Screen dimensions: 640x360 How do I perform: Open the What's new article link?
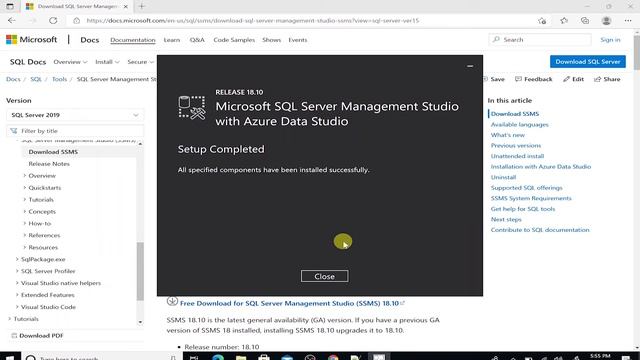pos(508,135)
